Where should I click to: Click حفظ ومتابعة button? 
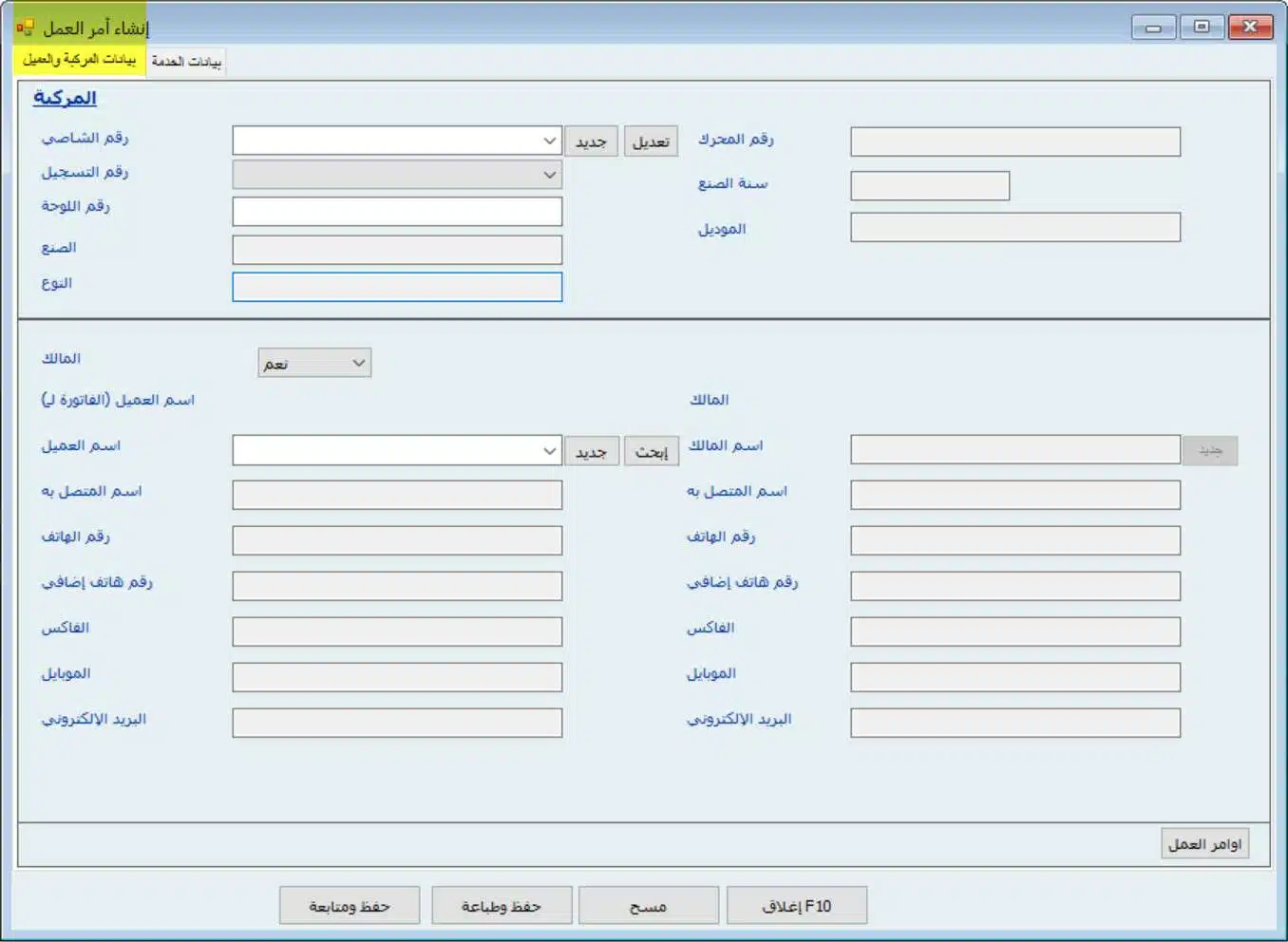click(350, 906)
